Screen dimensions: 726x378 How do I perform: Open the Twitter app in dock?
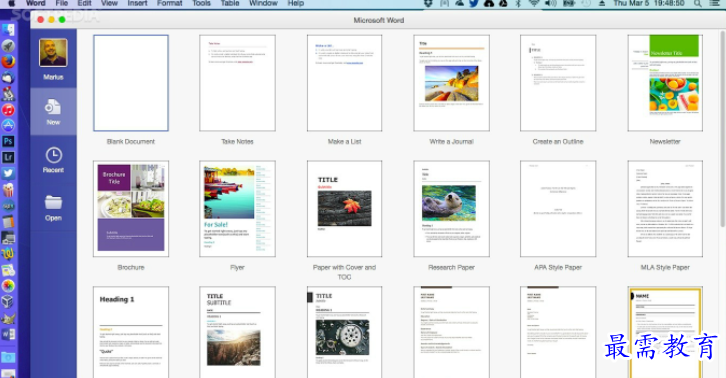(8, 173)
